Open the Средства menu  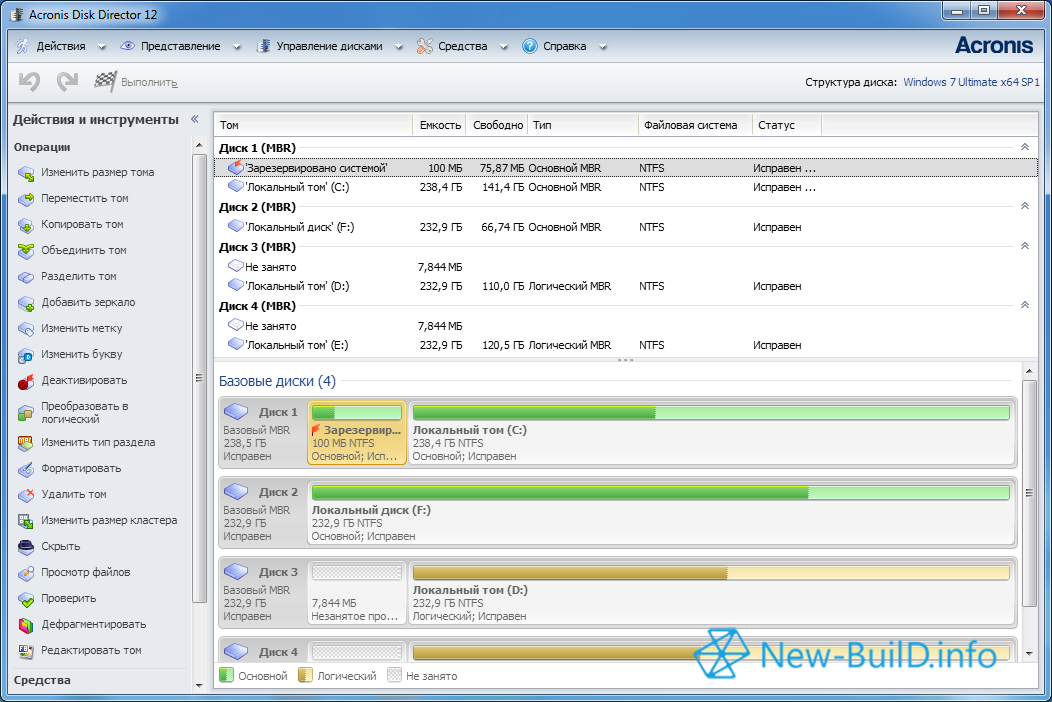pos(462,46)
